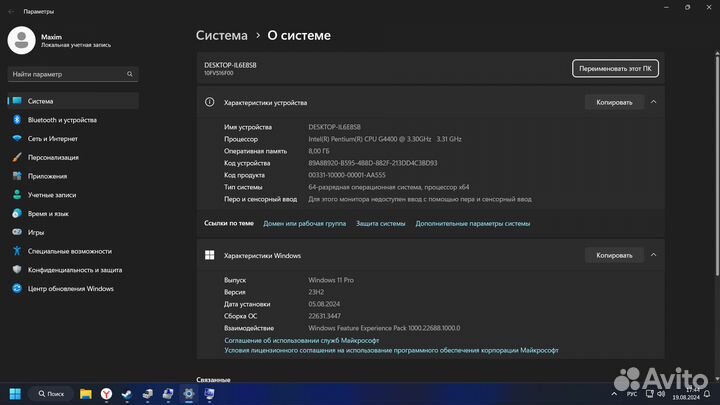Click the Maxim user avatar
The height and width of the screenshot is (405, 720).
pos(21,40)
